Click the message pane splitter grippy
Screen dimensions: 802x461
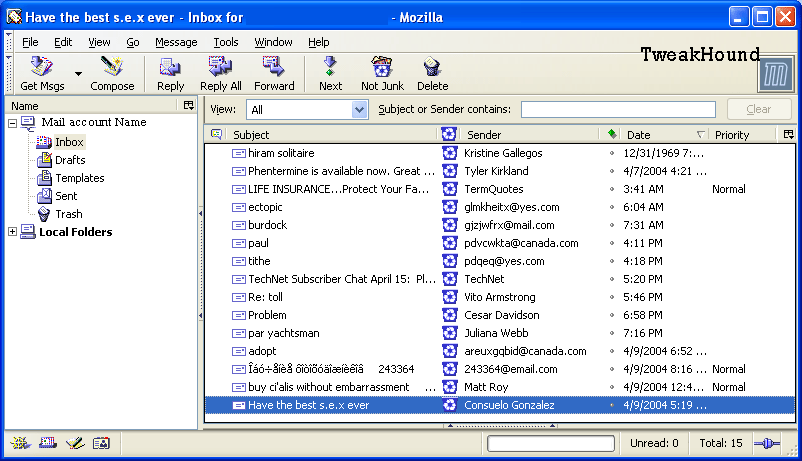tap(501, 425)
